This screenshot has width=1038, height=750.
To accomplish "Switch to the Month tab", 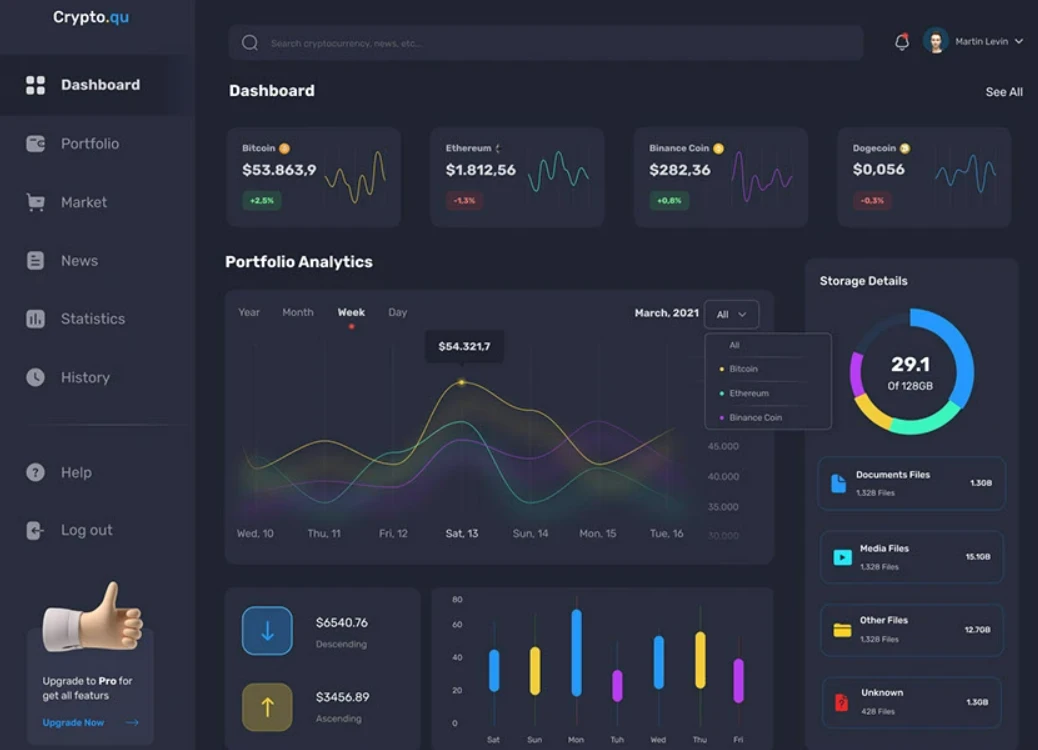I will (298, 312).
